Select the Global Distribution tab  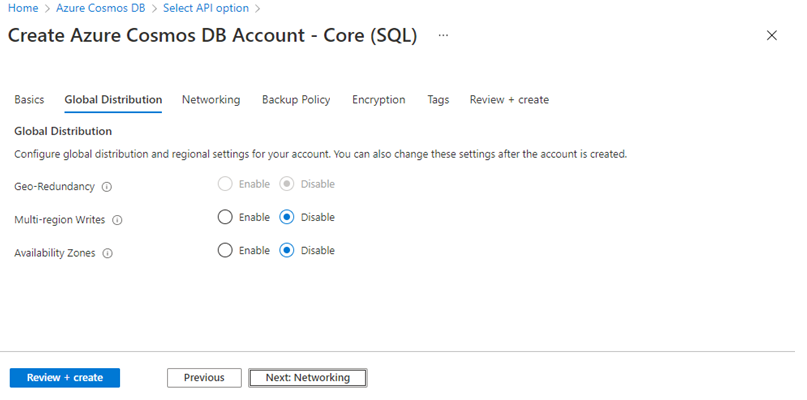[115, 101]
